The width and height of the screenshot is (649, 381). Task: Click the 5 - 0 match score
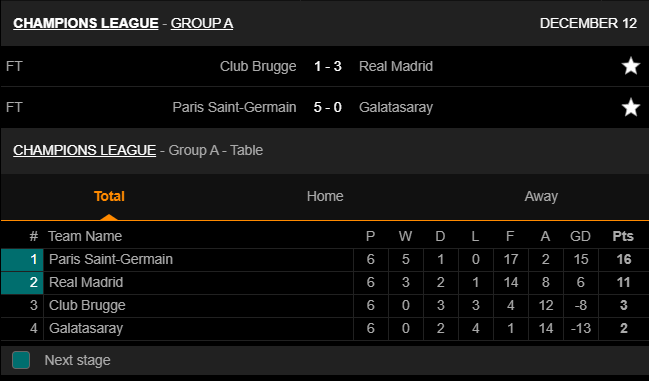point(328,107)
